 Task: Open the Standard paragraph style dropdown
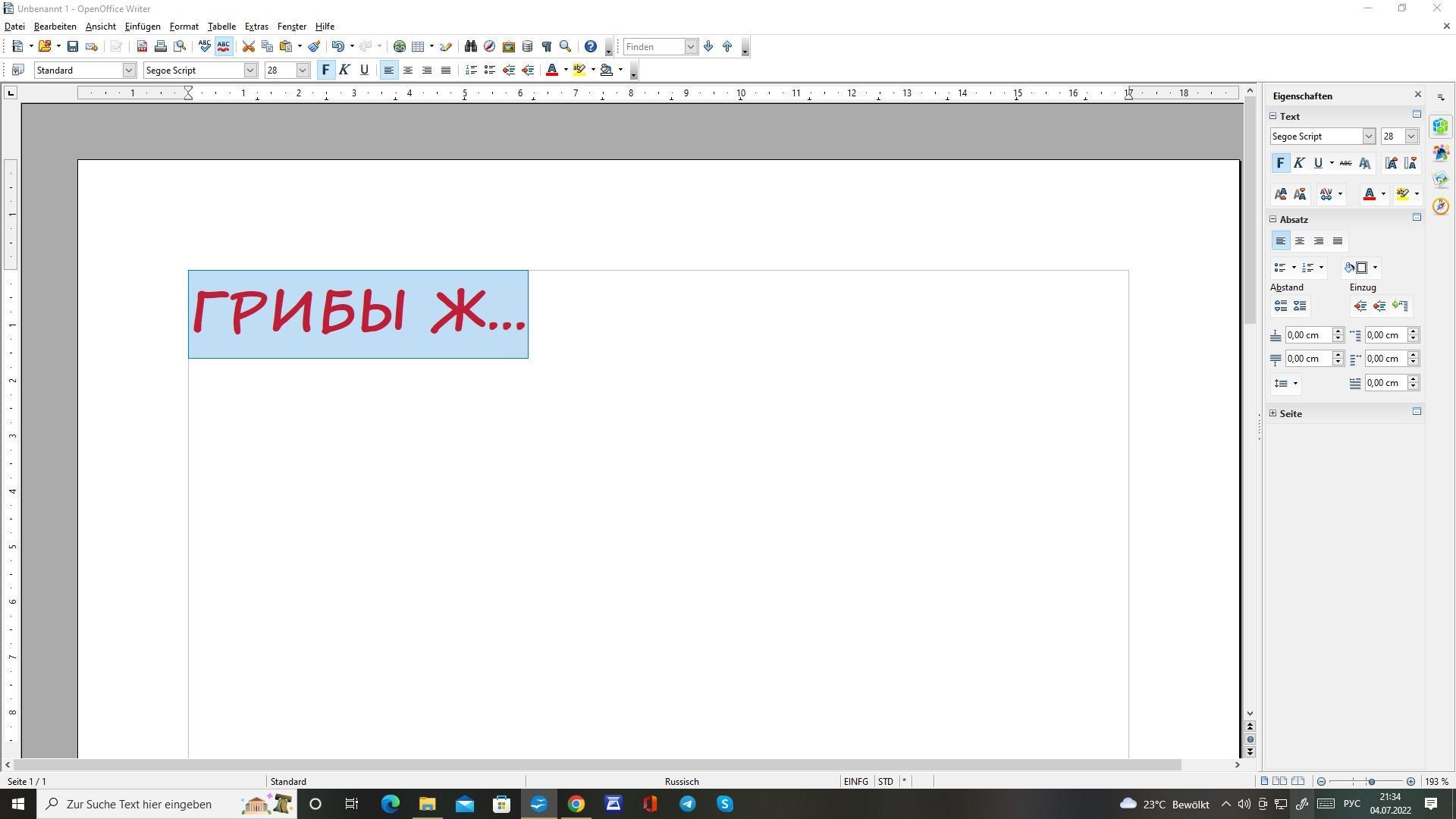[129, 71]
